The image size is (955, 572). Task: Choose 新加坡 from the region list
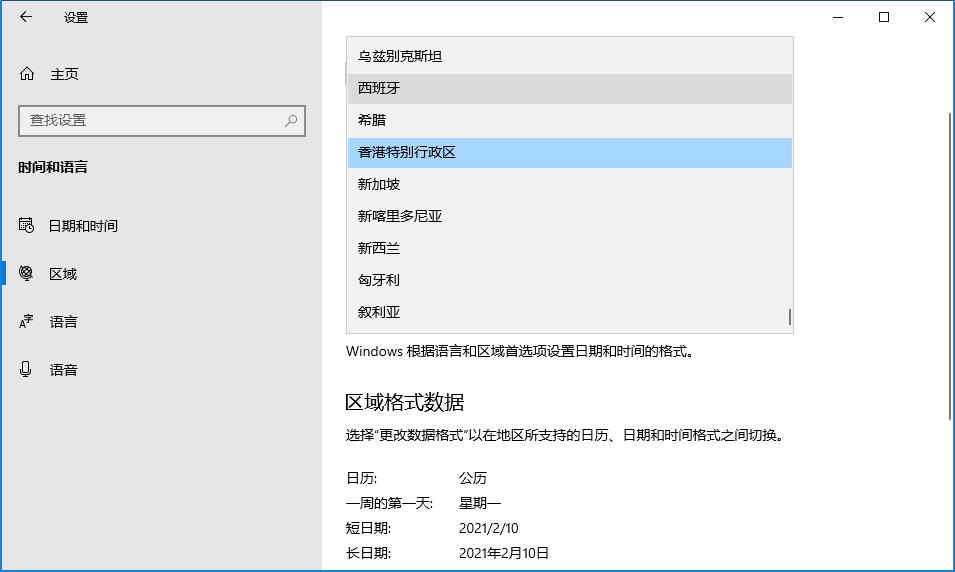[569, 184]
